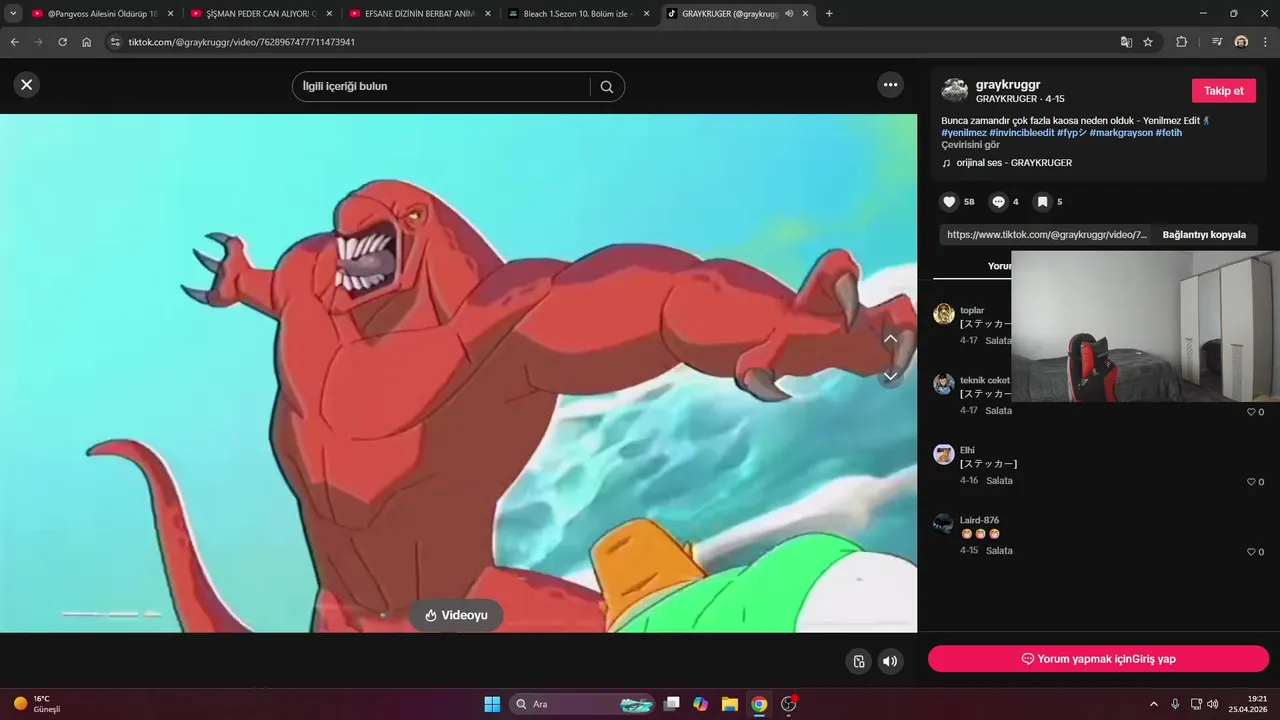Open comments via speech bubble icon
The image size is (1280, 720).
[998, 202]
